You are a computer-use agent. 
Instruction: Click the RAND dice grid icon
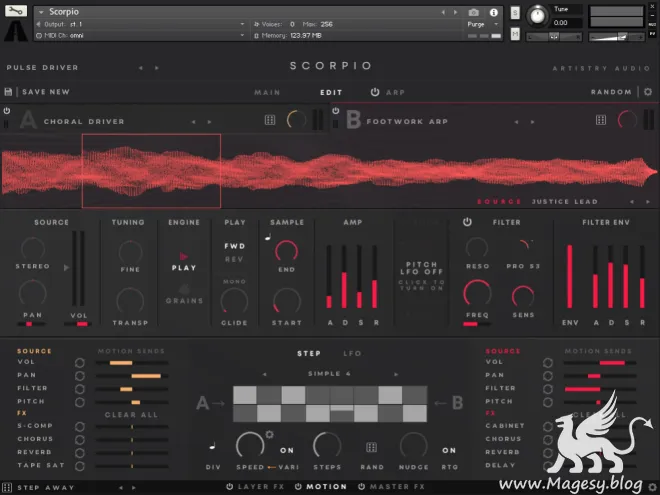coord(371,447)
